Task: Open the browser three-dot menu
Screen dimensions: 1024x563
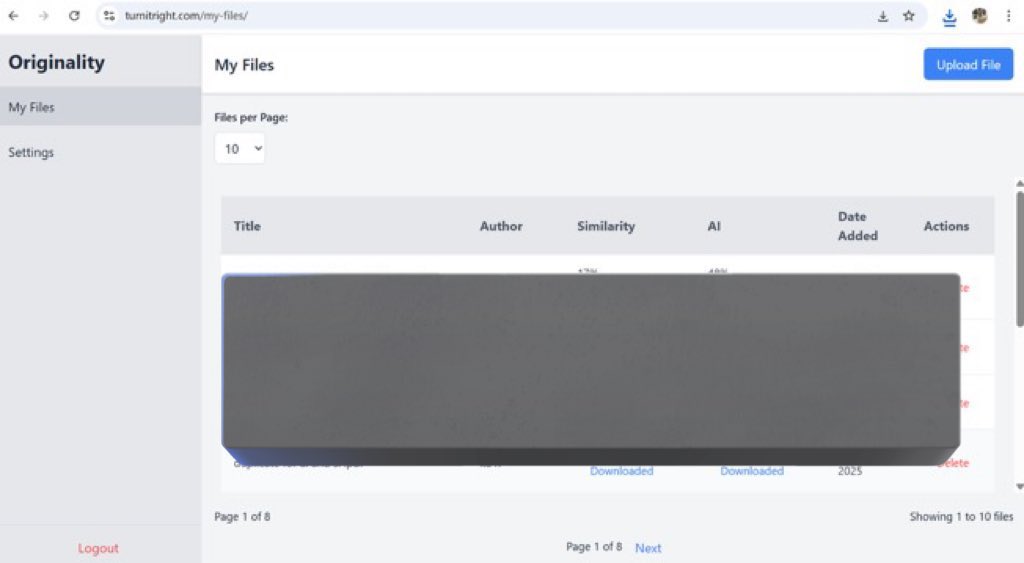Action: pos(1008,16)
